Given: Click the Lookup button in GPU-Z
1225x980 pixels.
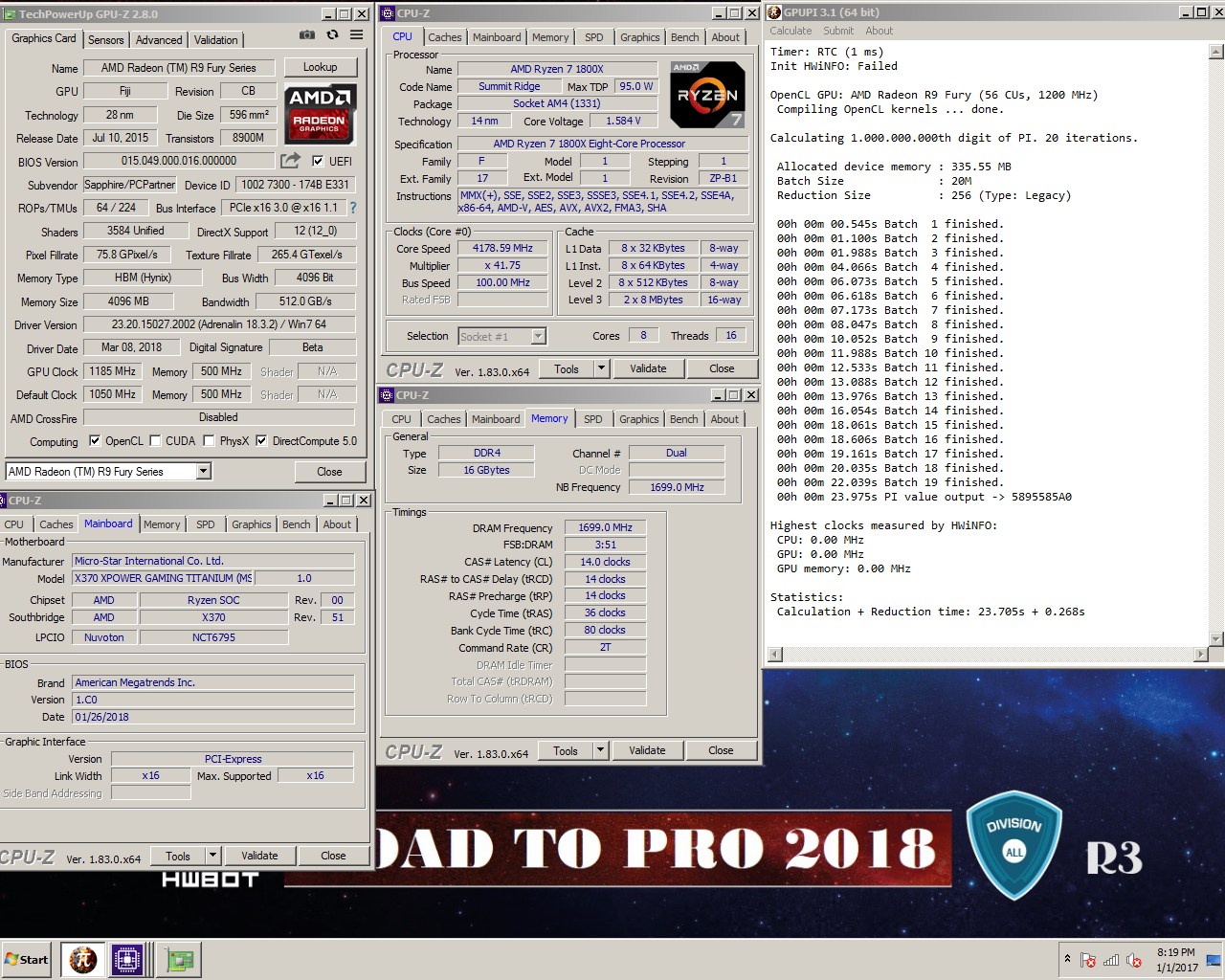Looking at the screenshot, I should tap(320, 67).
